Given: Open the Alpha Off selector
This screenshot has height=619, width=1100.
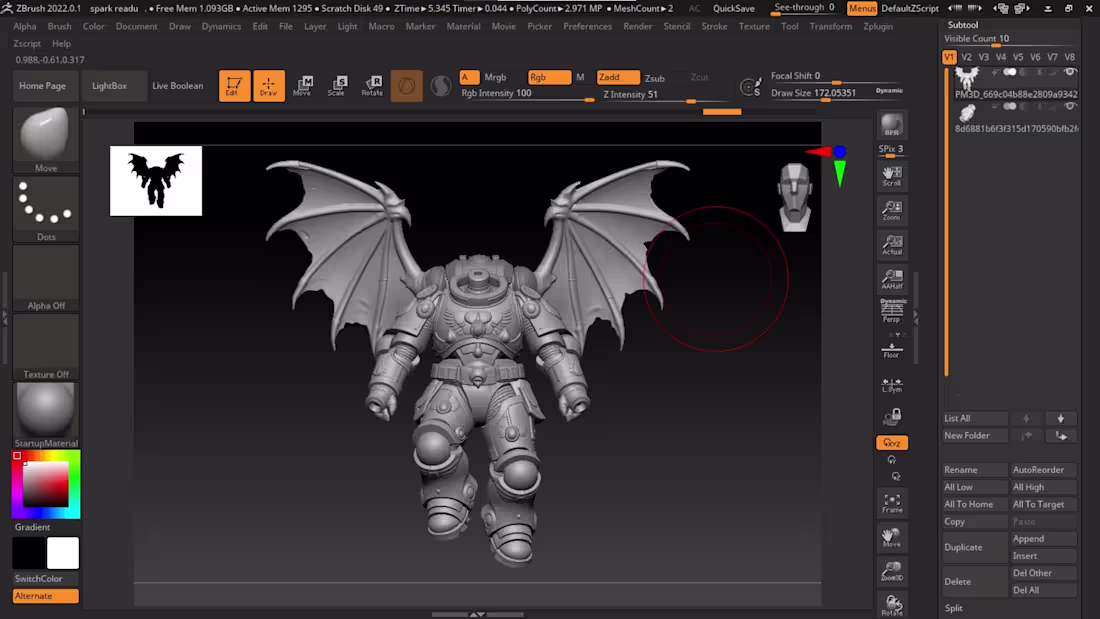Looking at the screenshot, I should 46,277.
